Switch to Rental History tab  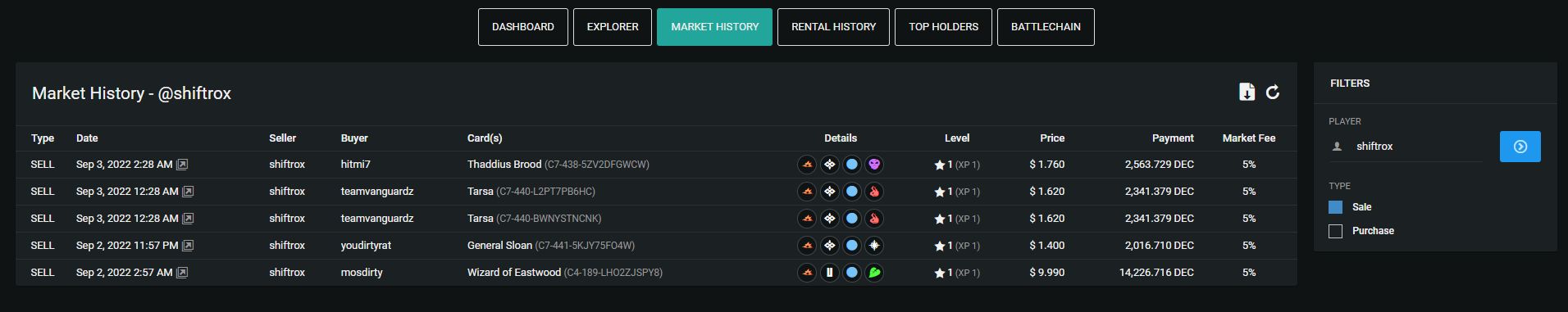[x=833, y=27]
